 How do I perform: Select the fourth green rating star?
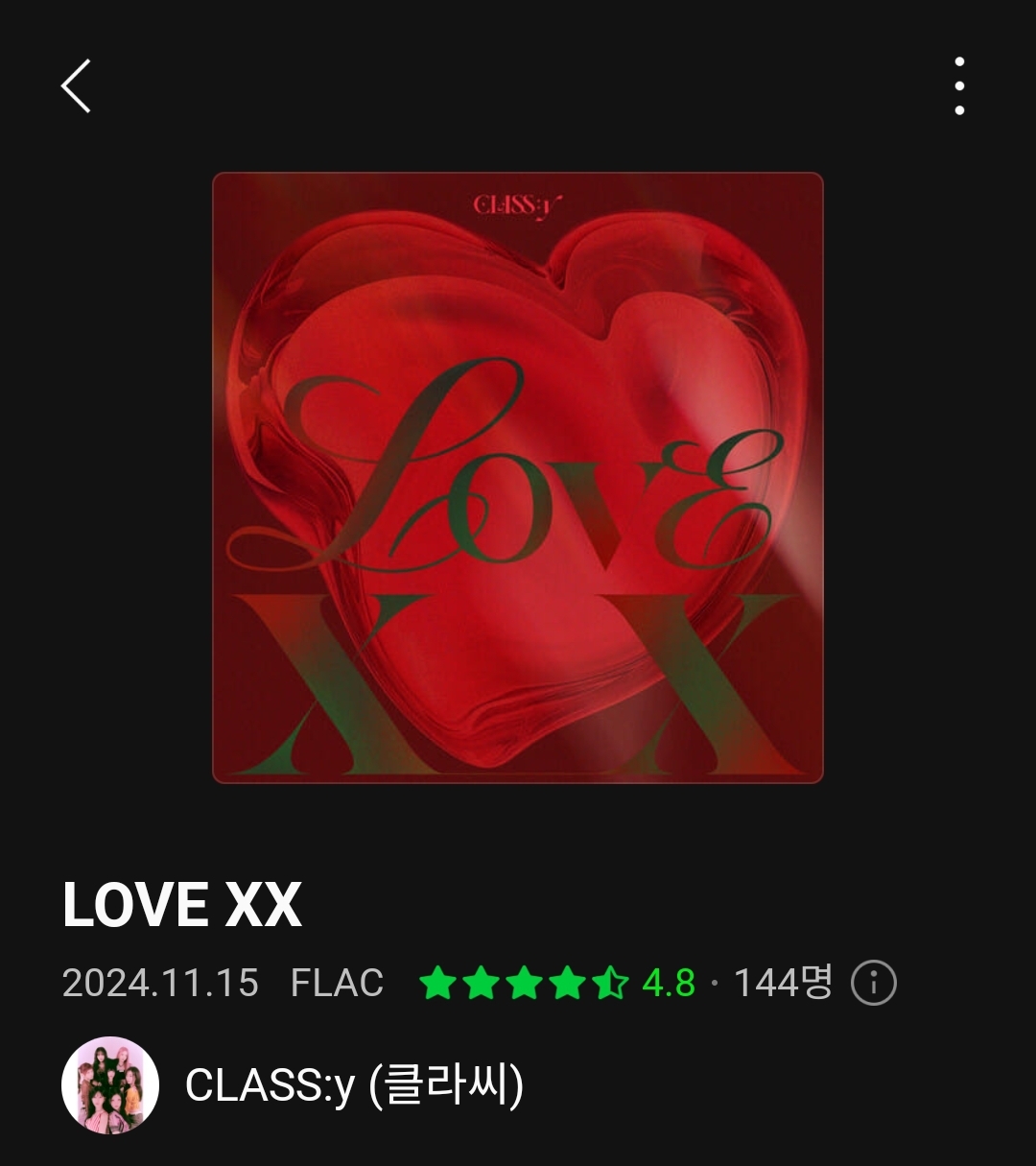pos(567,984)
